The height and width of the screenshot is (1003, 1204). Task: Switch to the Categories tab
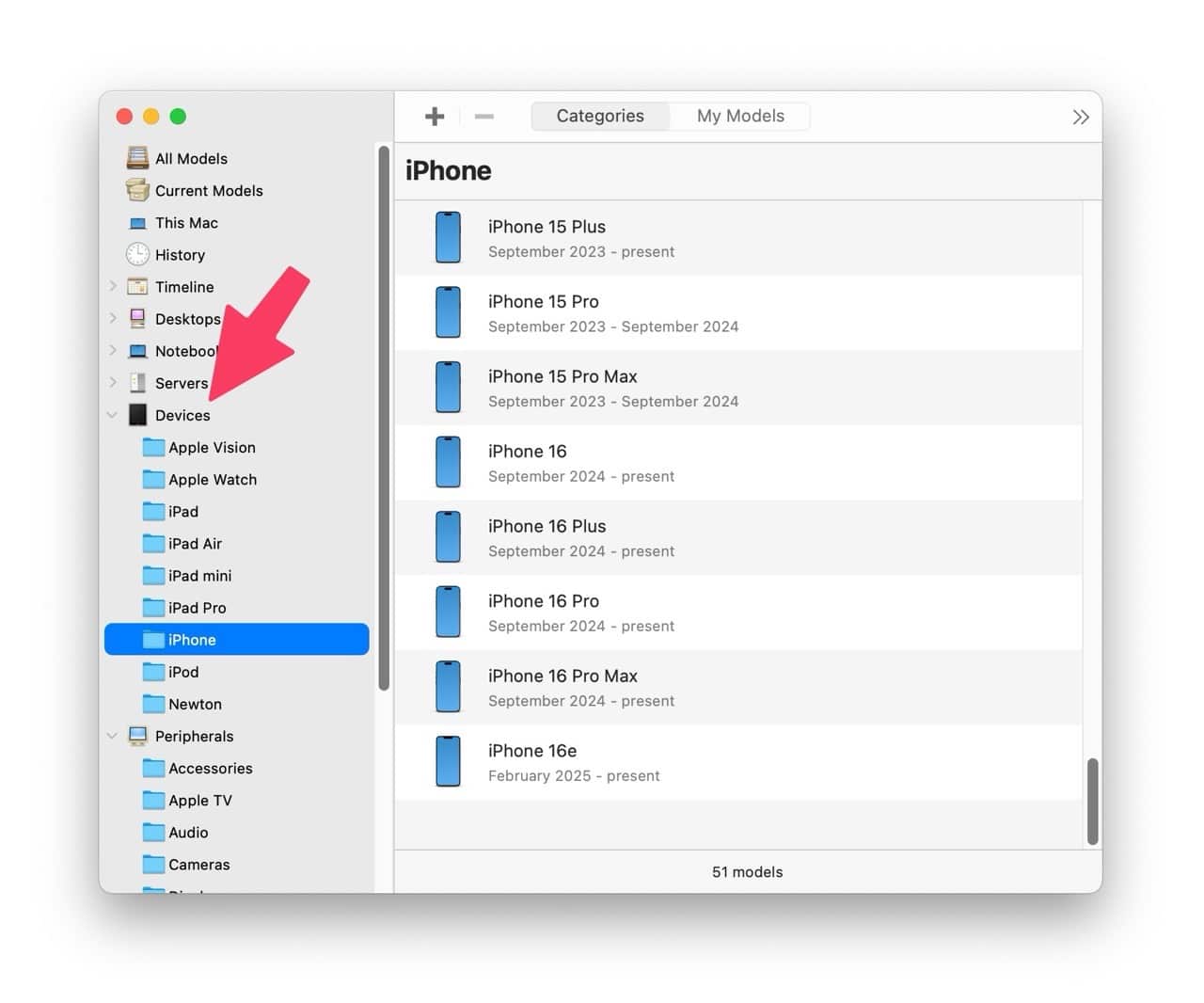click(x=600, y=116)
